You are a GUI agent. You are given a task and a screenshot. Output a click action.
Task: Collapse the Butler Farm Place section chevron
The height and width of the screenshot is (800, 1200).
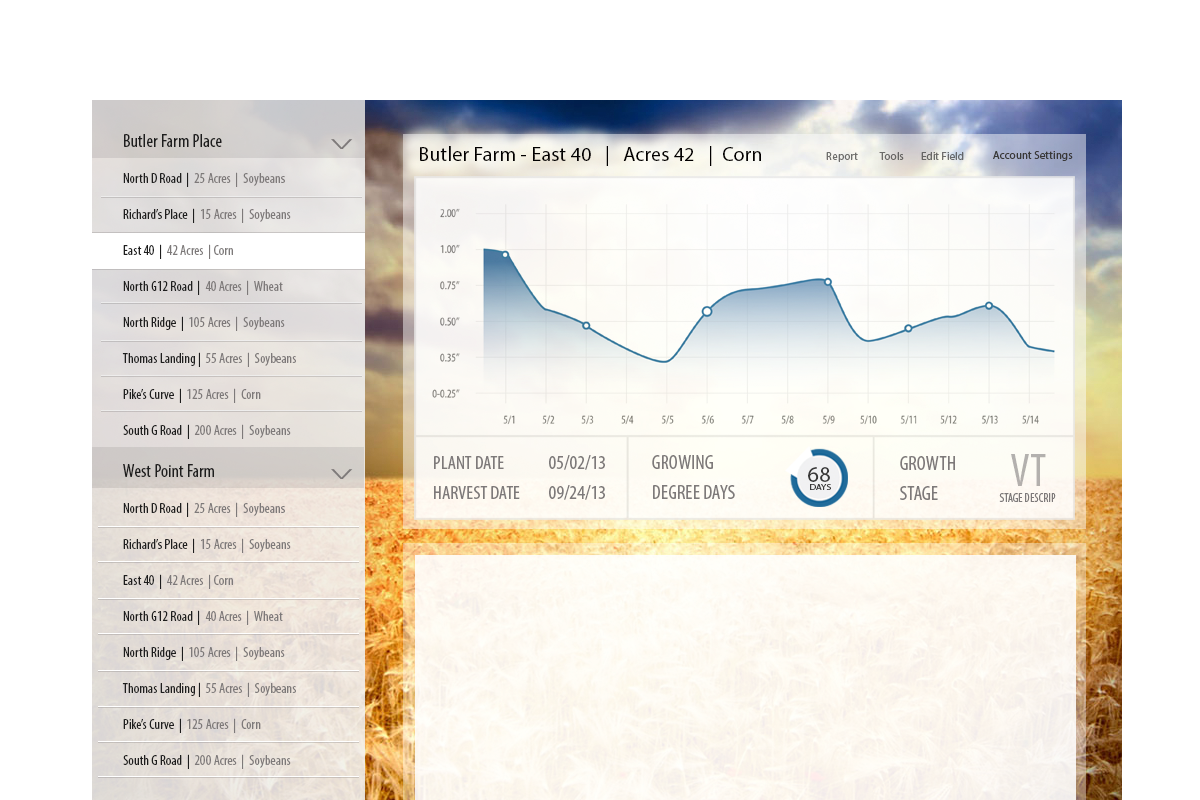click(341, 144)
